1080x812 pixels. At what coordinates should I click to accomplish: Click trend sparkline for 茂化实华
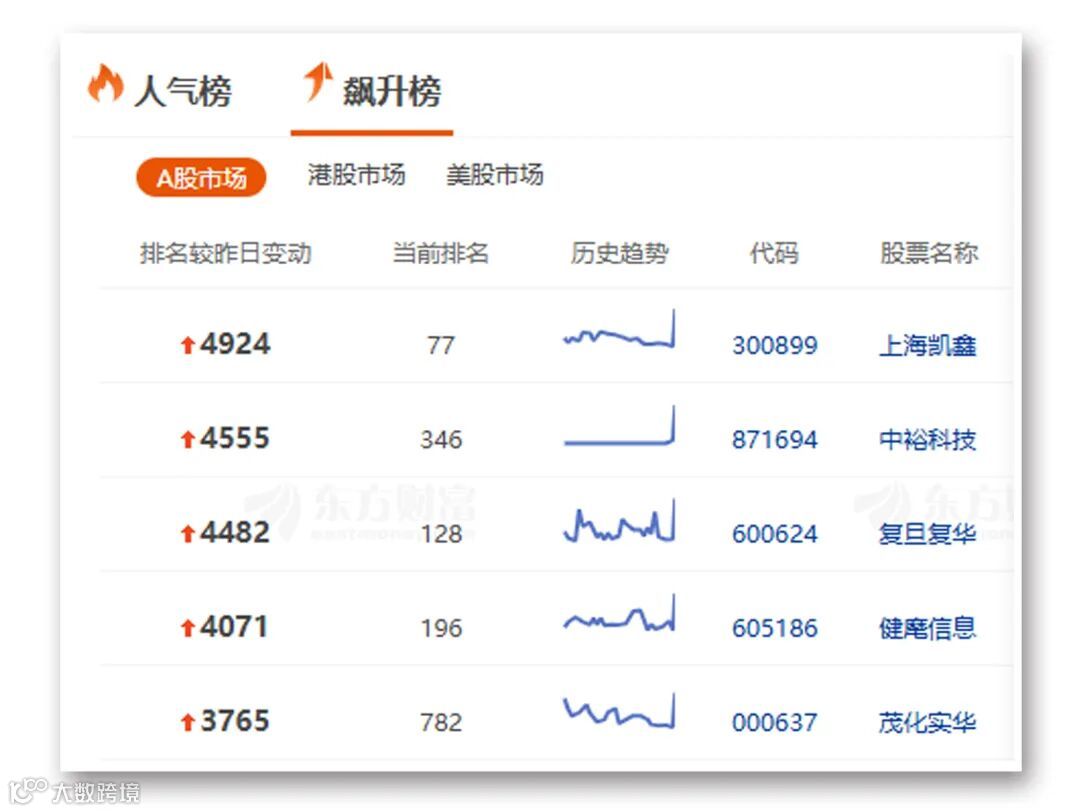[x=619, y=710]
